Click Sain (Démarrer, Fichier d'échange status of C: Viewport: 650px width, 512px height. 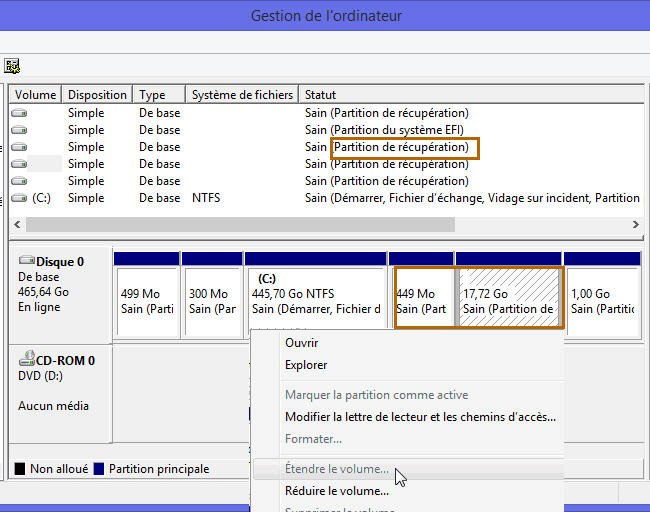472,198
